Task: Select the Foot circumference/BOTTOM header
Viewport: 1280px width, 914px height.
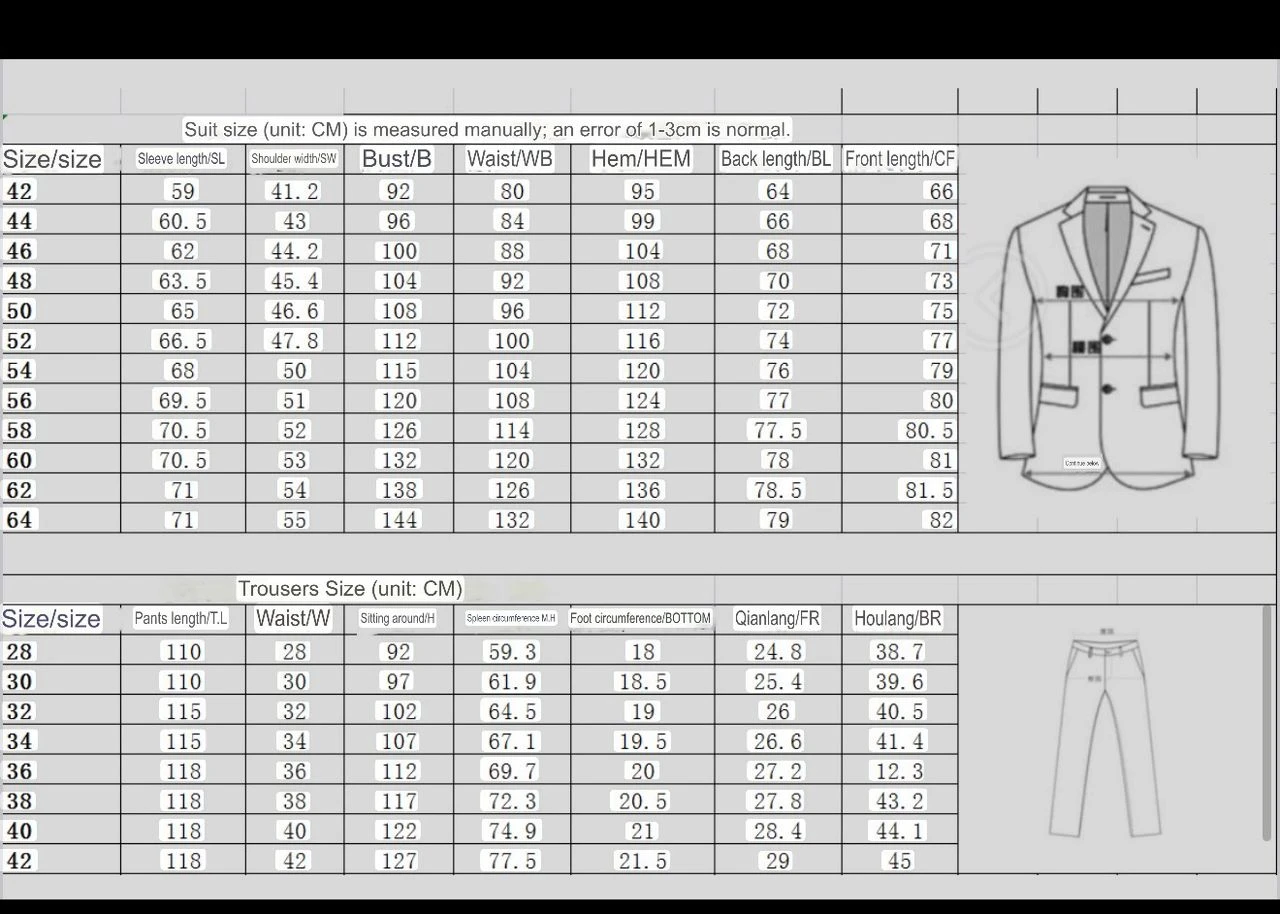Action: pos(641,619)
